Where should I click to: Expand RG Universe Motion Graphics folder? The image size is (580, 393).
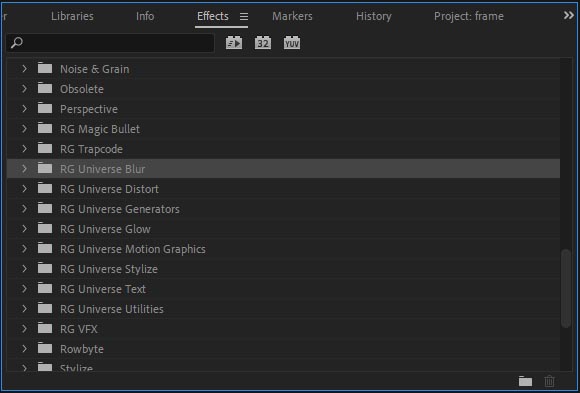(x=24, y=249)
